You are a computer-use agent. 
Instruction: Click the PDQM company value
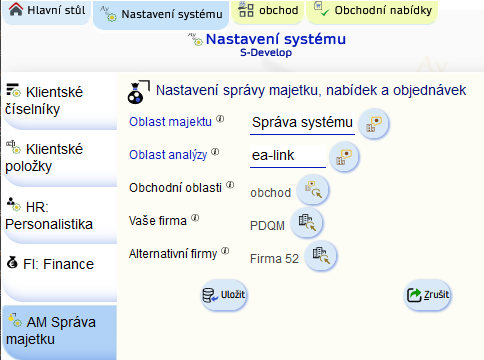click(267, 226)
